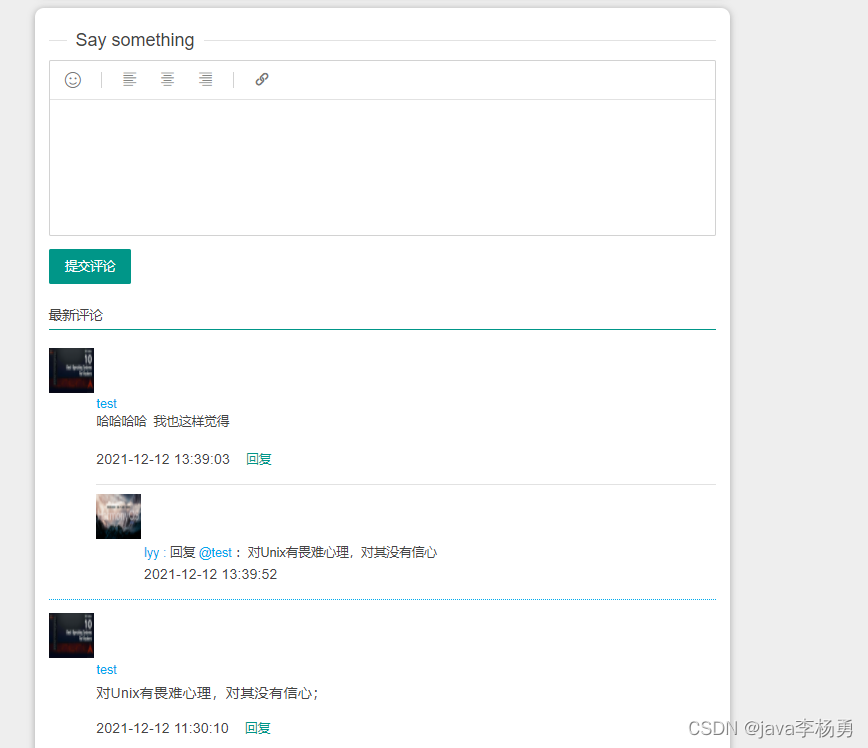868x748 pixels.
Task: Click lyy's avatar thumbnail in the nested reply
Action: [118, 516]
